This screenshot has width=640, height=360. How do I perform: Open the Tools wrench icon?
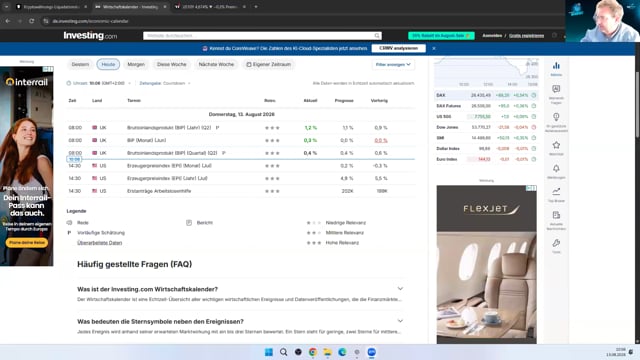click(x=556, y=243)
